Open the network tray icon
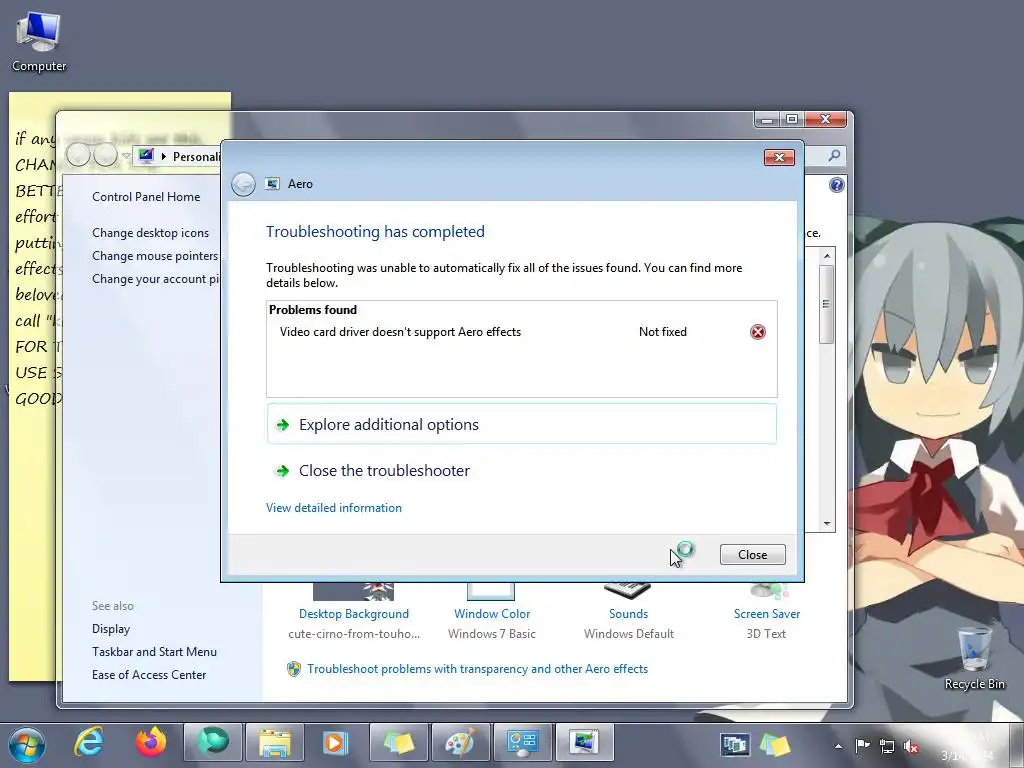This screenshot has width=1024, height=768. tap(887, 745)
